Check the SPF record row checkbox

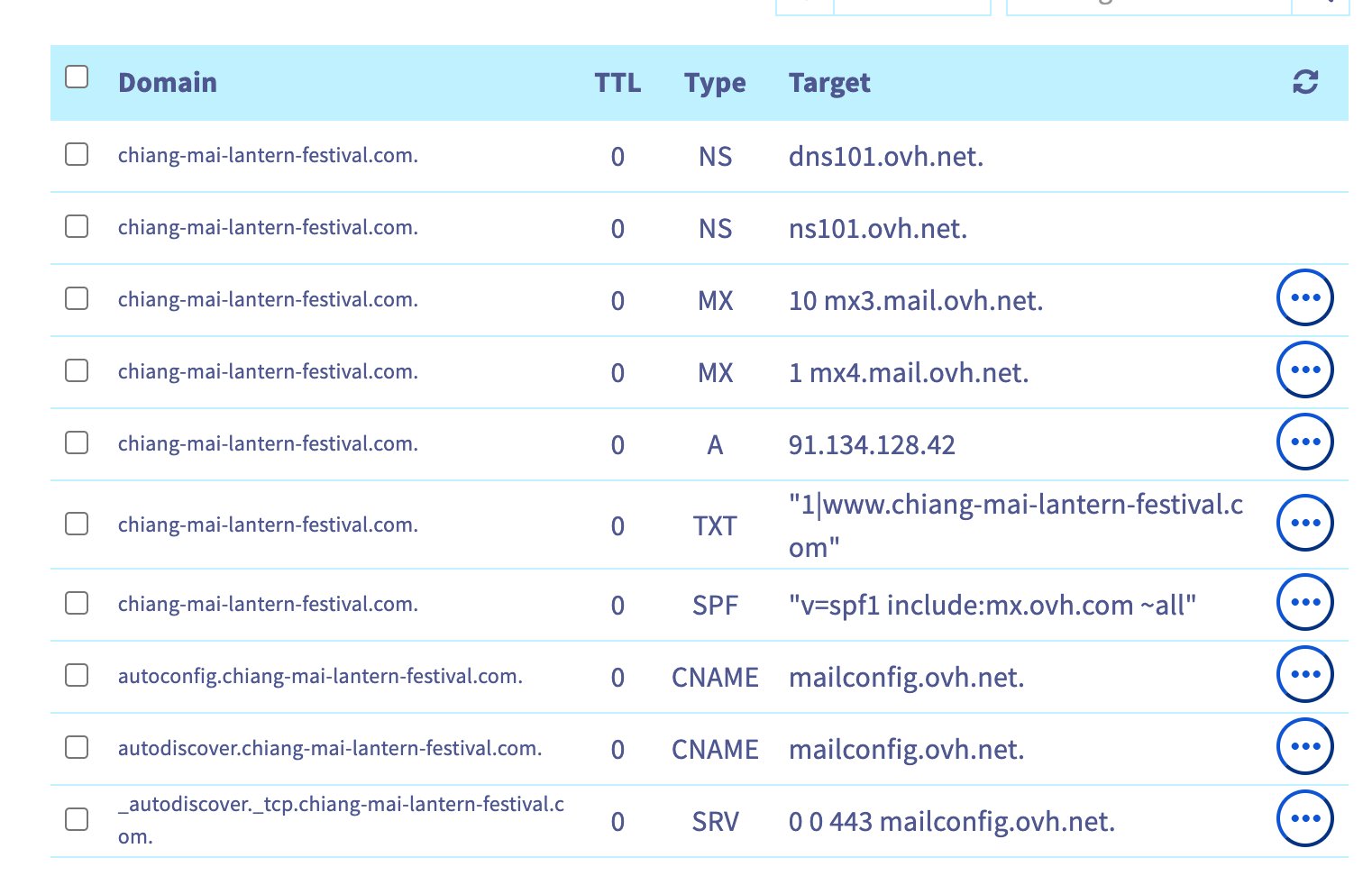pyautogui.click(x=77, y=603)
